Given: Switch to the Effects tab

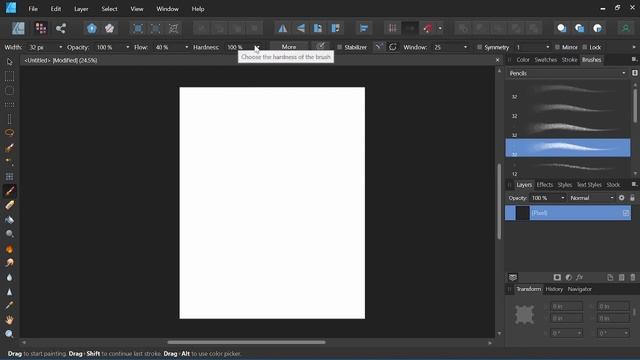Looking at the screenshot, I should (544, 185).
